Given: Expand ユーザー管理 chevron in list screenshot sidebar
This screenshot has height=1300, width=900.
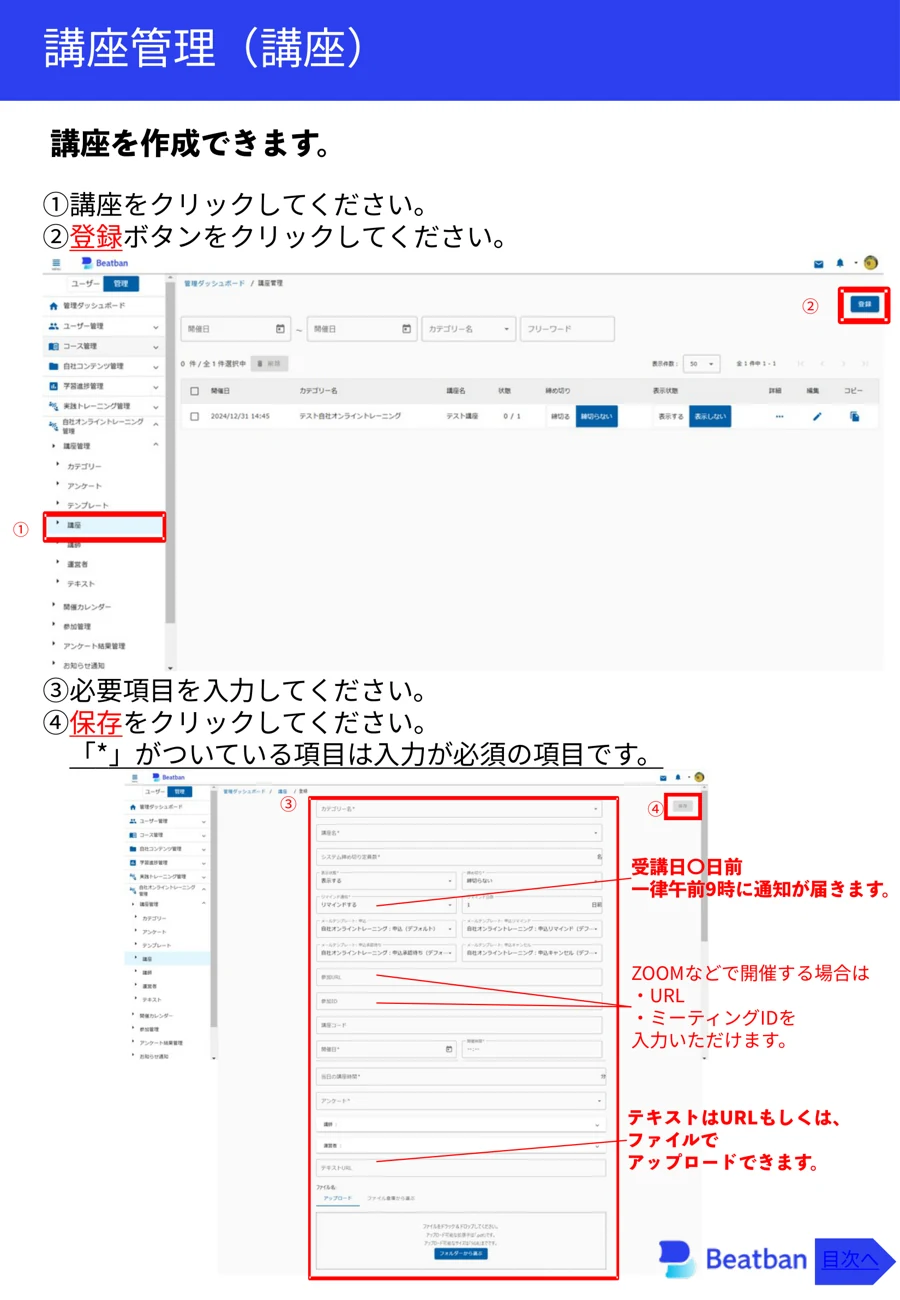Looking at the screenshot, I should pos(156,326).
